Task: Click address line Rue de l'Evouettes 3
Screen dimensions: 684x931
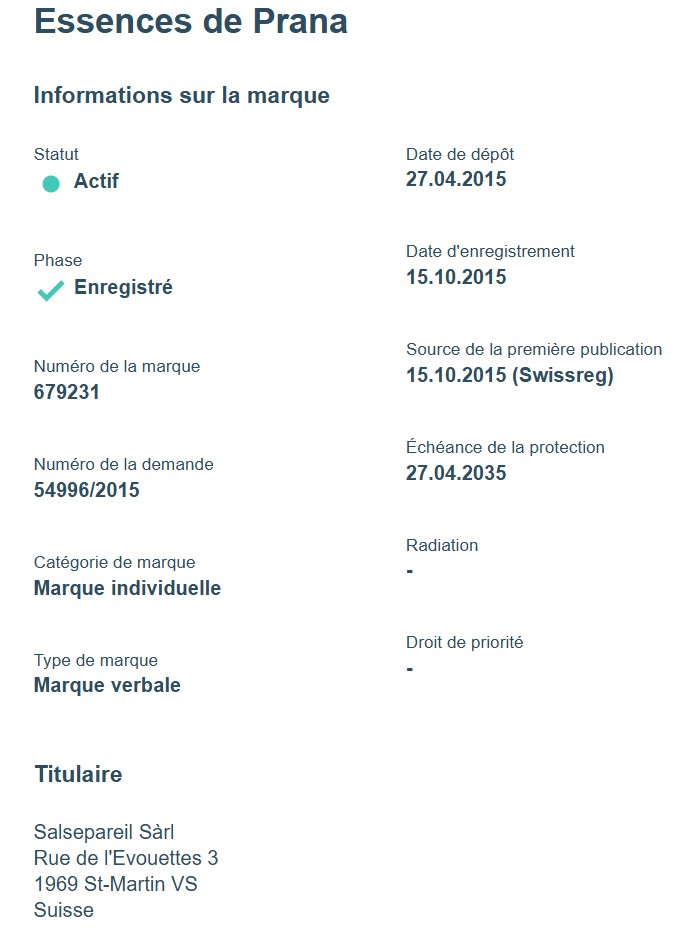Action: [x=126, y=858]
